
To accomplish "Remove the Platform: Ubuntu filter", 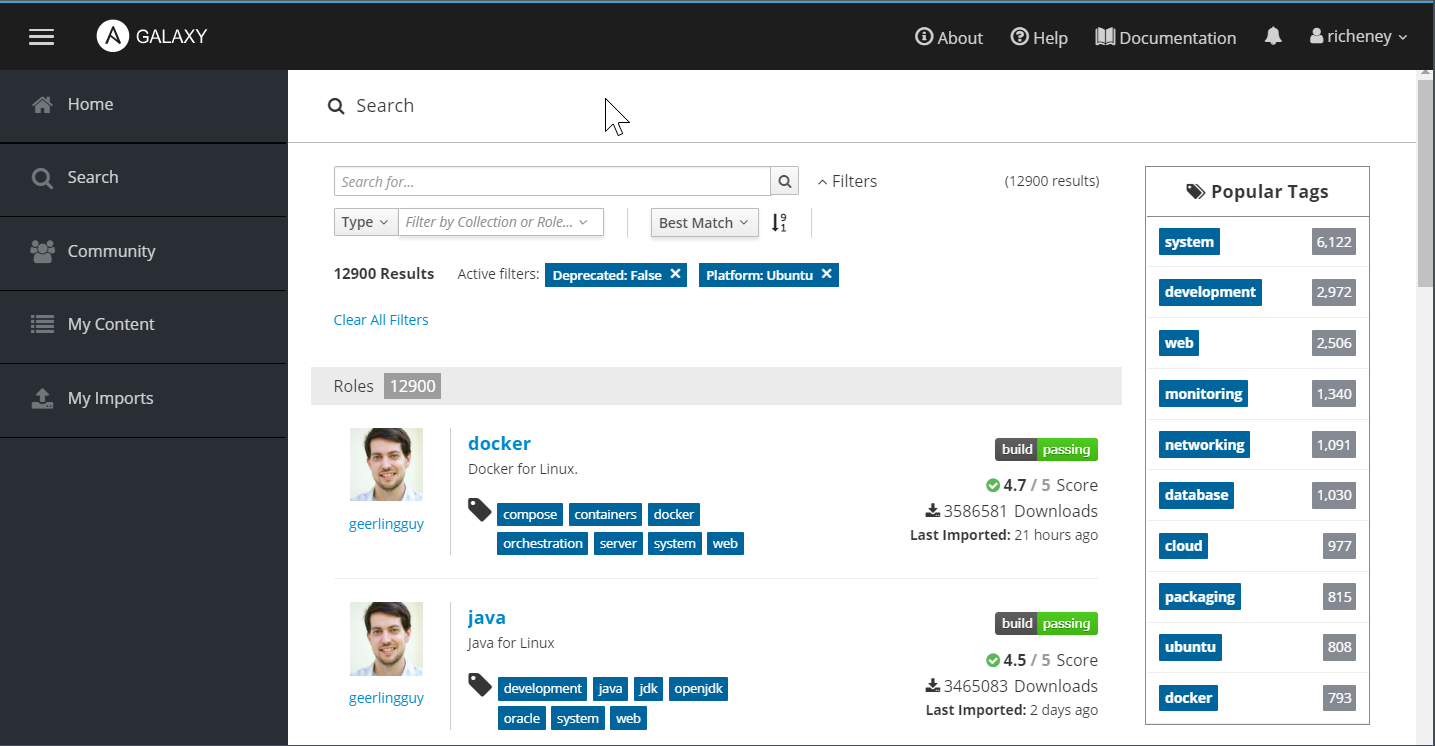I will [826, 274].
